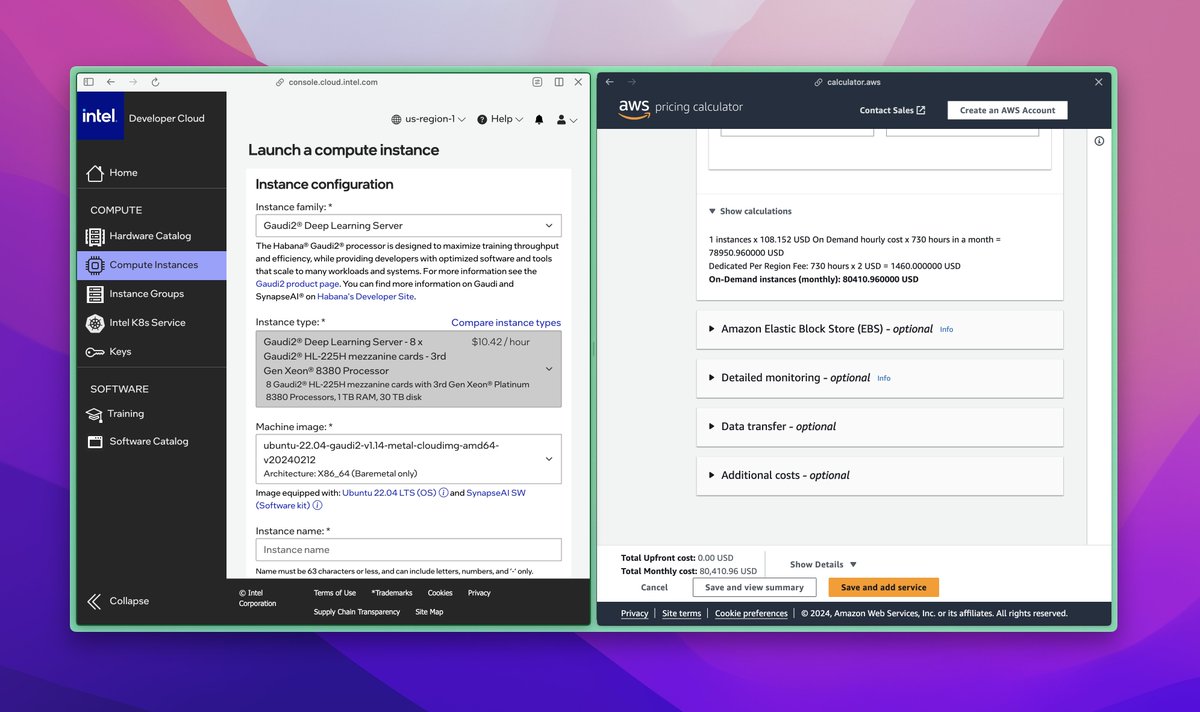Click Contact Sales external link
This screenshot has height=712, width=1200.
tap(892, 110)
